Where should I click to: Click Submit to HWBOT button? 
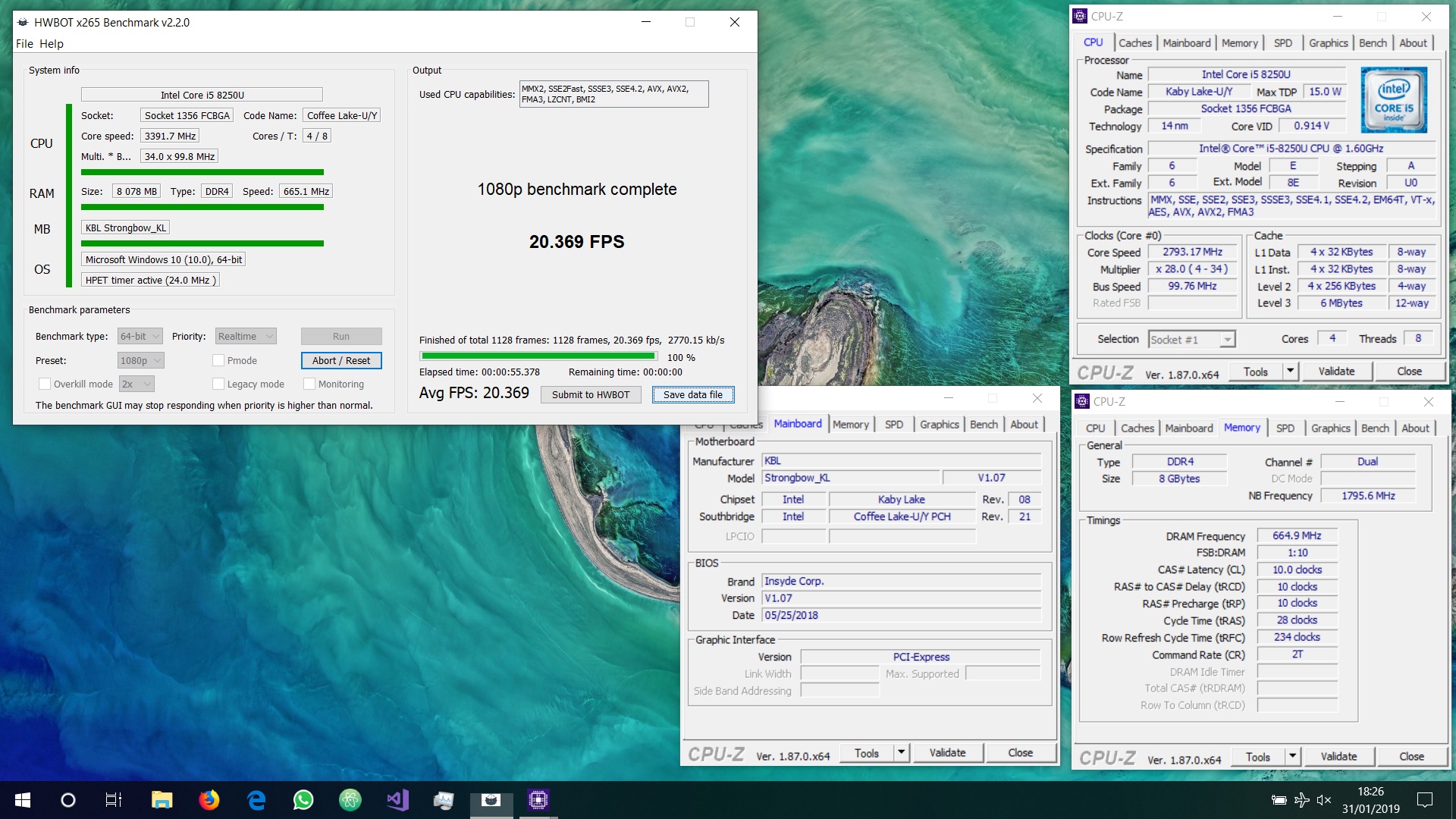[x=591, y=394]
